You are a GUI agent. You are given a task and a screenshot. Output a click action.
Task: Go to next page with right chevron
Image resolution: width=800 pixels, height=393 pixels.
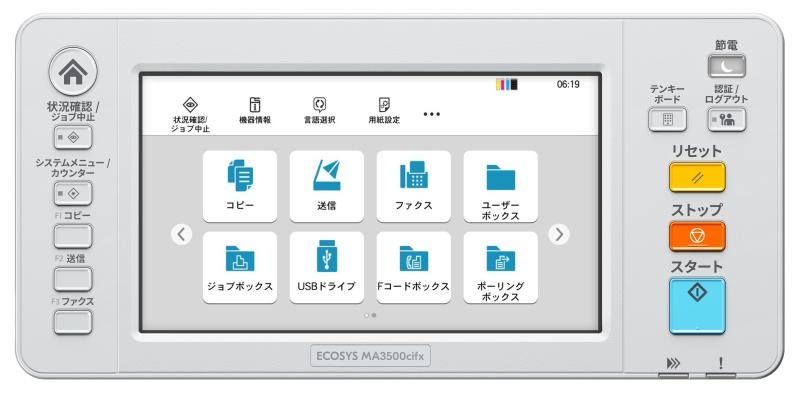click(559, 234)
